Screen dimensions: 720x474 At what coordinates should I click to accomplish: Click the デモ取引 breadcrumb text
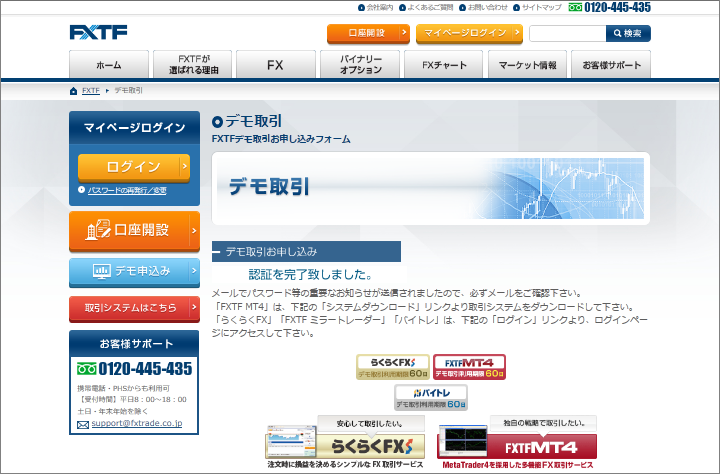coord(128,91)
